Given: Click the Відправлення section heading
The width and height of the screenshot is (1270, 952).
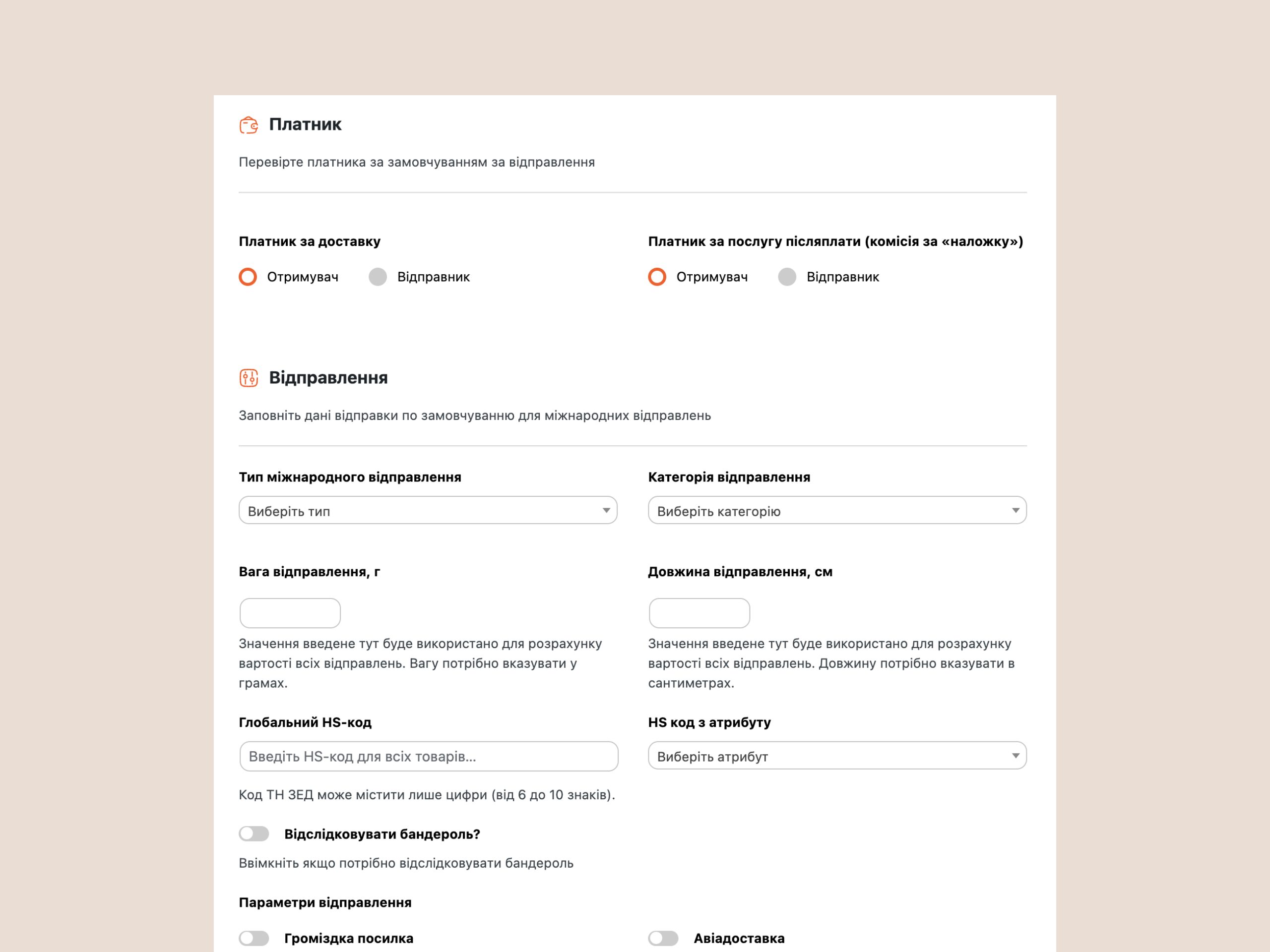Looking at the screenshot, I should (328, 378).
